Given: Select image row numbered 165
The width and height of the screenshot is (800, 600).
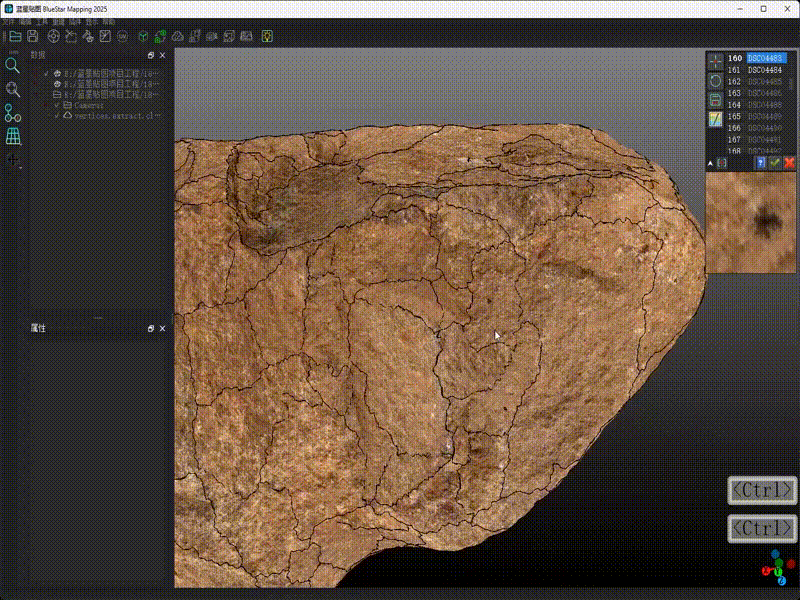Looking at the screenshot, I should point(757,116).
